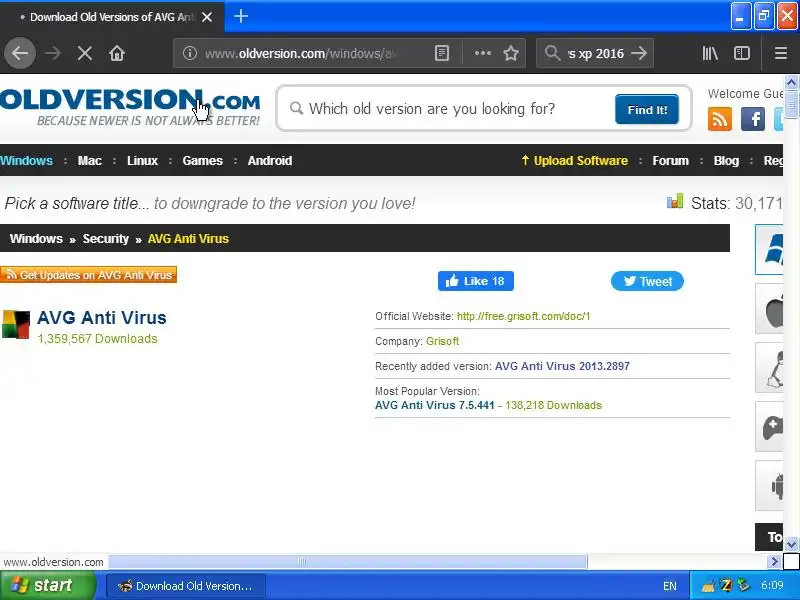Go back with the browser back arrow
The image size is (800, 600).
(x=20, y=53)
